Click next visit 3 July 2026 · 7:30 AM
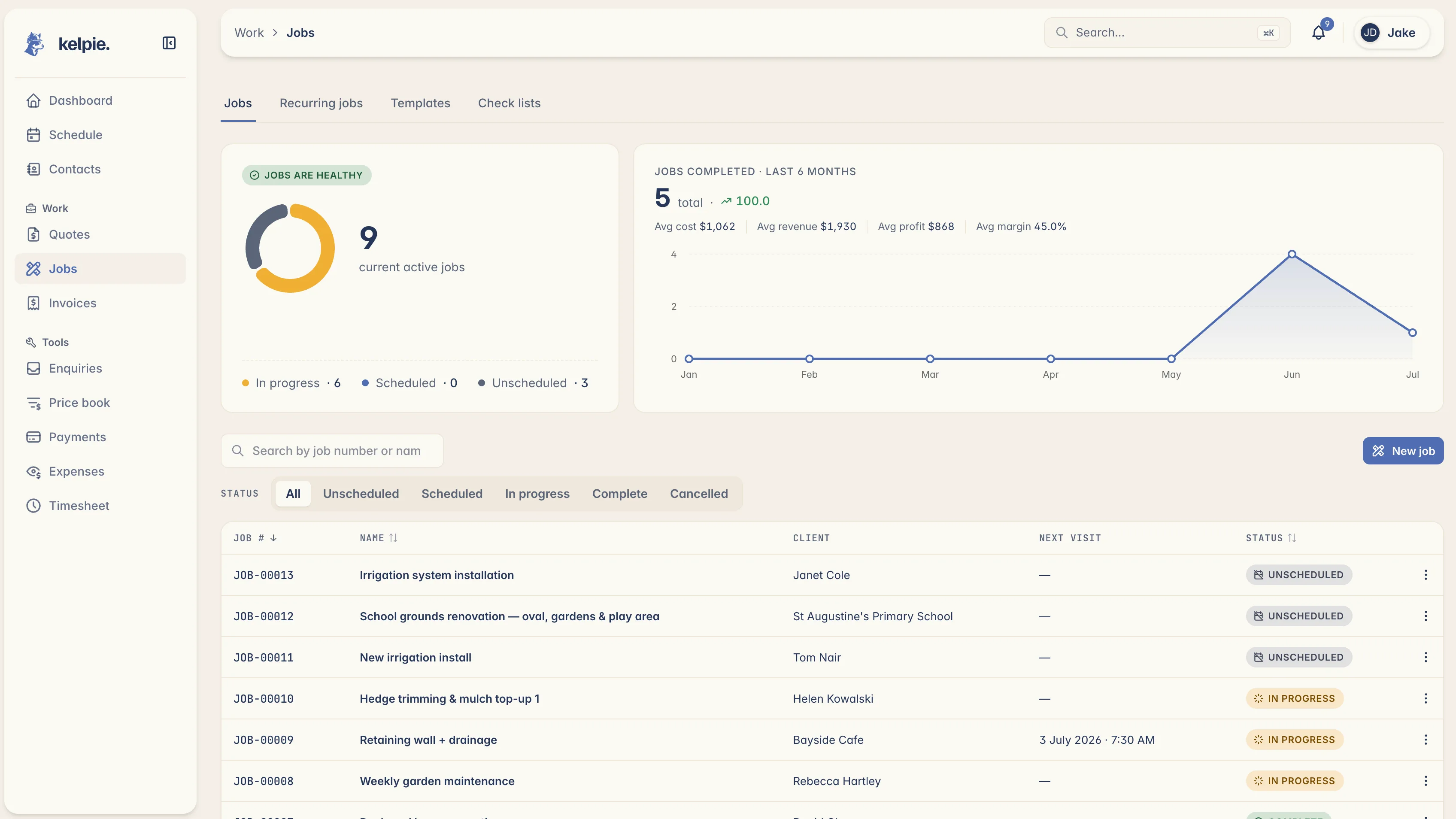The height and width of the screenshot is (819, 1456). (1097, 740)
